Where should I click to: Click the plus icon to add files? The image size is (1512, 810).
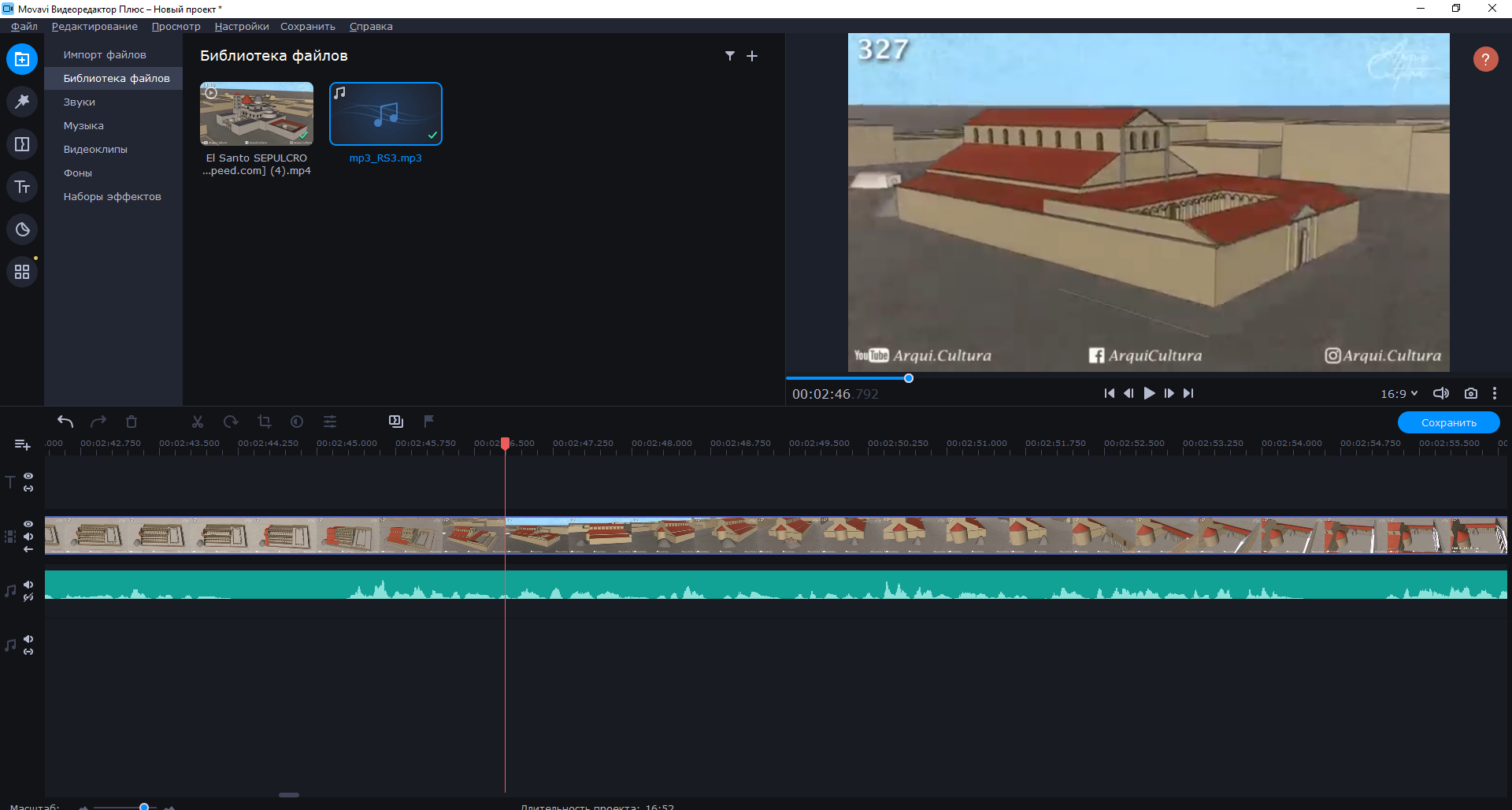(752, 56)
